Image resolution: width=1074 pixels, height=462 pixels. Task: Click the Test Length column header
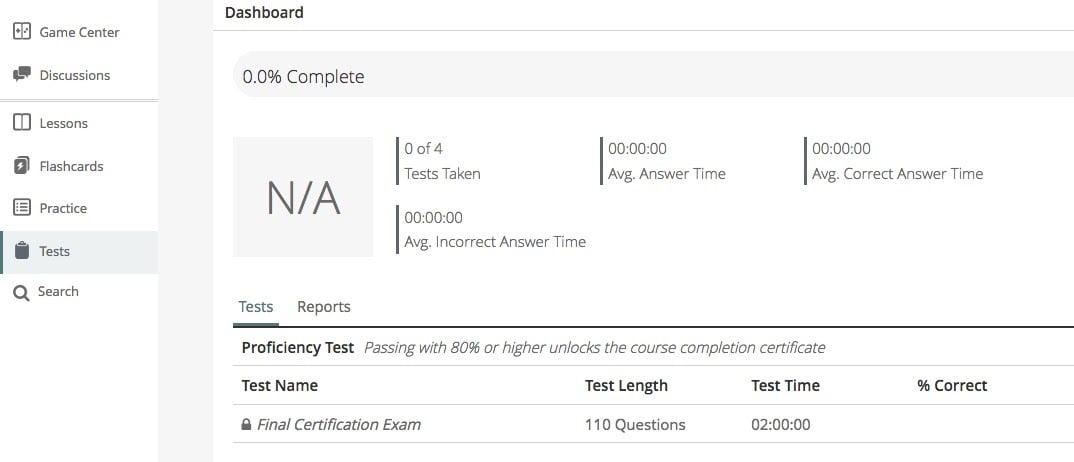pyautogui.click(x=626, y=385)
